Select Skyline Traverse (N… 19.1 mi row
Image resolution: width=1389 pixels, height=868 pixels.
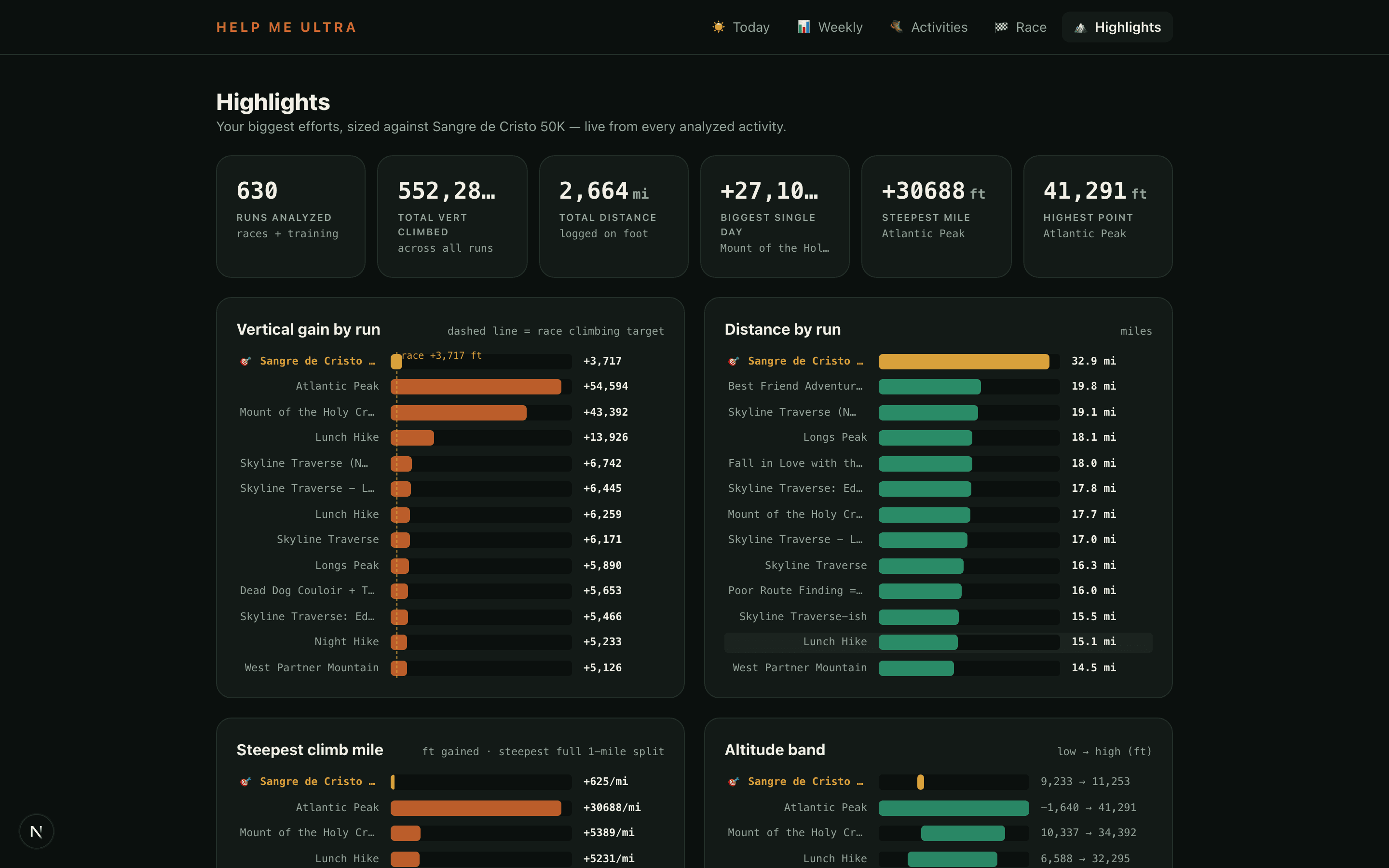tap(938, 412)
